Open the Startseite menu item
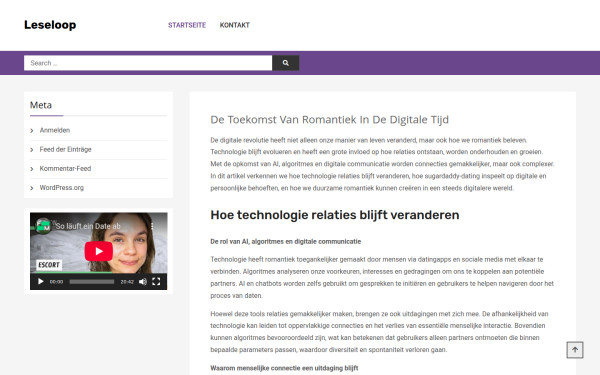 click(187, 25)
